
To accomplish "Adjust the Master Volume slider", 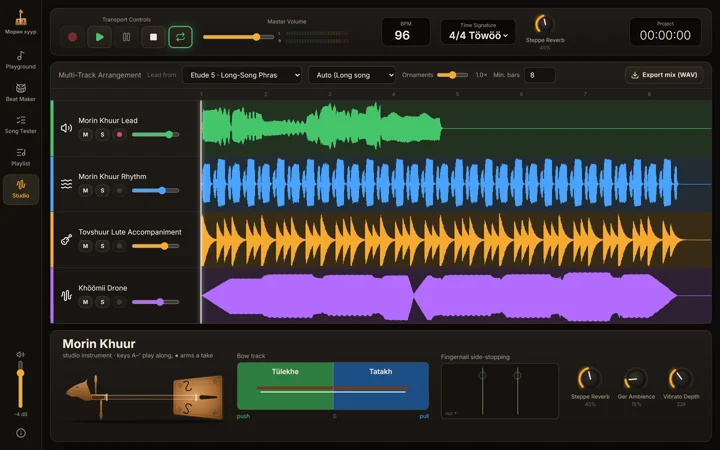I will point(238,37).
